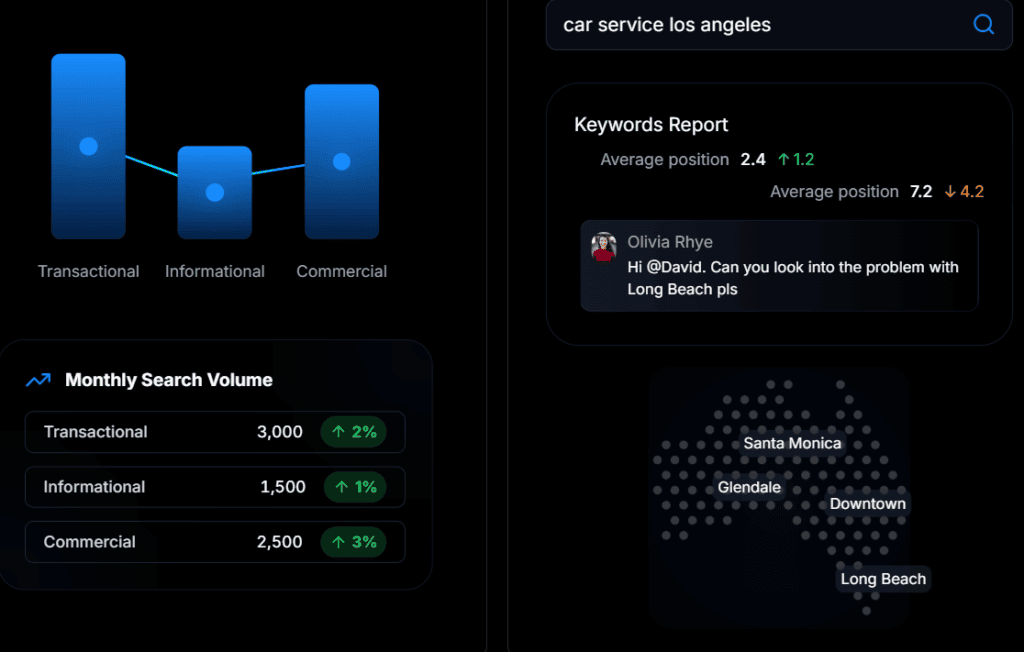
Task: Click the search magnifier icon
Action: point(983,24)
